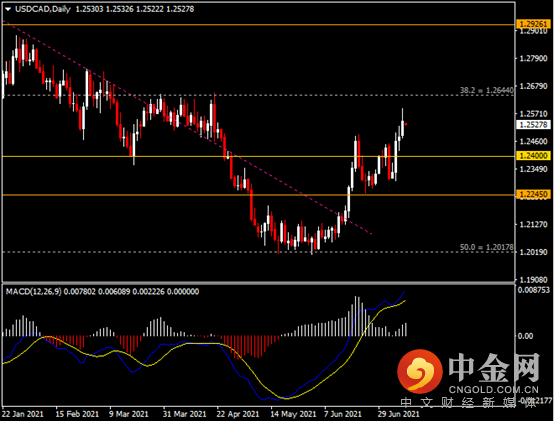Click the 50.0 = 1.20178 Fibonacci label

[x=487, y=247]
